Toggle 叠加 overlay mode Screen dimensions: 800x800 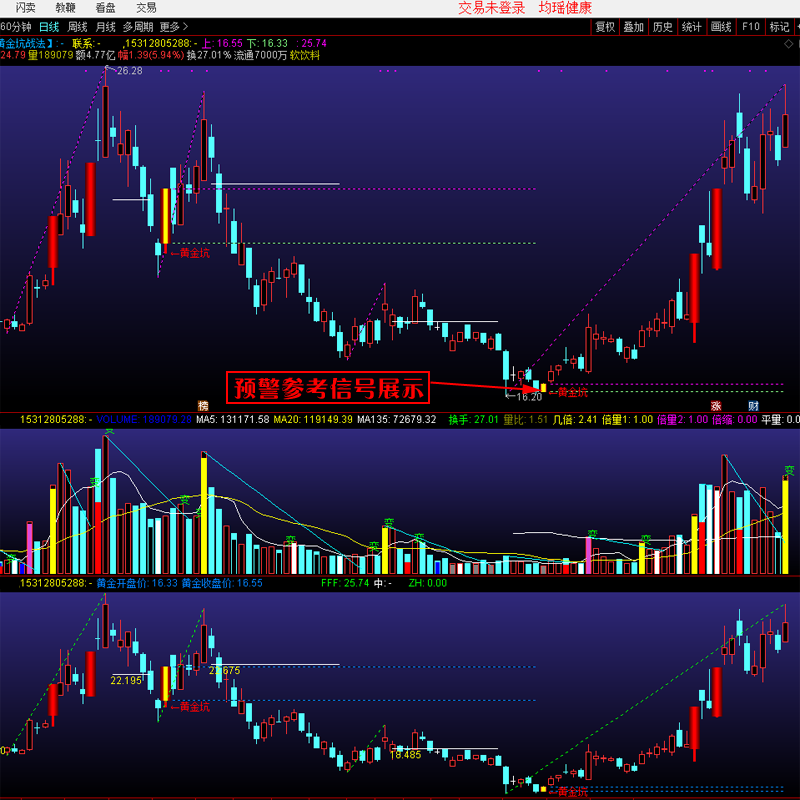point(634,27)
